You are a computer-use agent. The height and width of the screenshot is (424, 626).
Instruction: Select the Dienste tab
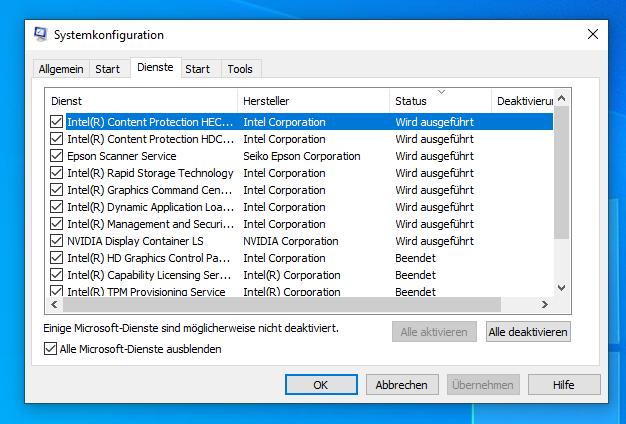155,67
